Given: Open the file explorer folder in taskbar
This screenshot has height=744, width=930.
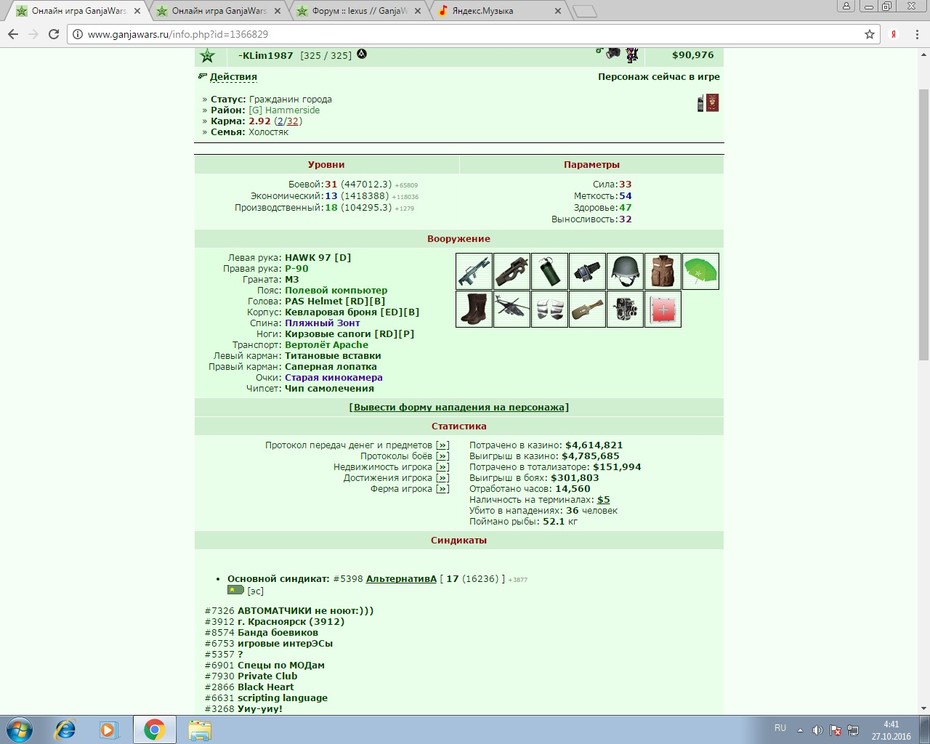Looking at the screenshot, I should (200, 729).
